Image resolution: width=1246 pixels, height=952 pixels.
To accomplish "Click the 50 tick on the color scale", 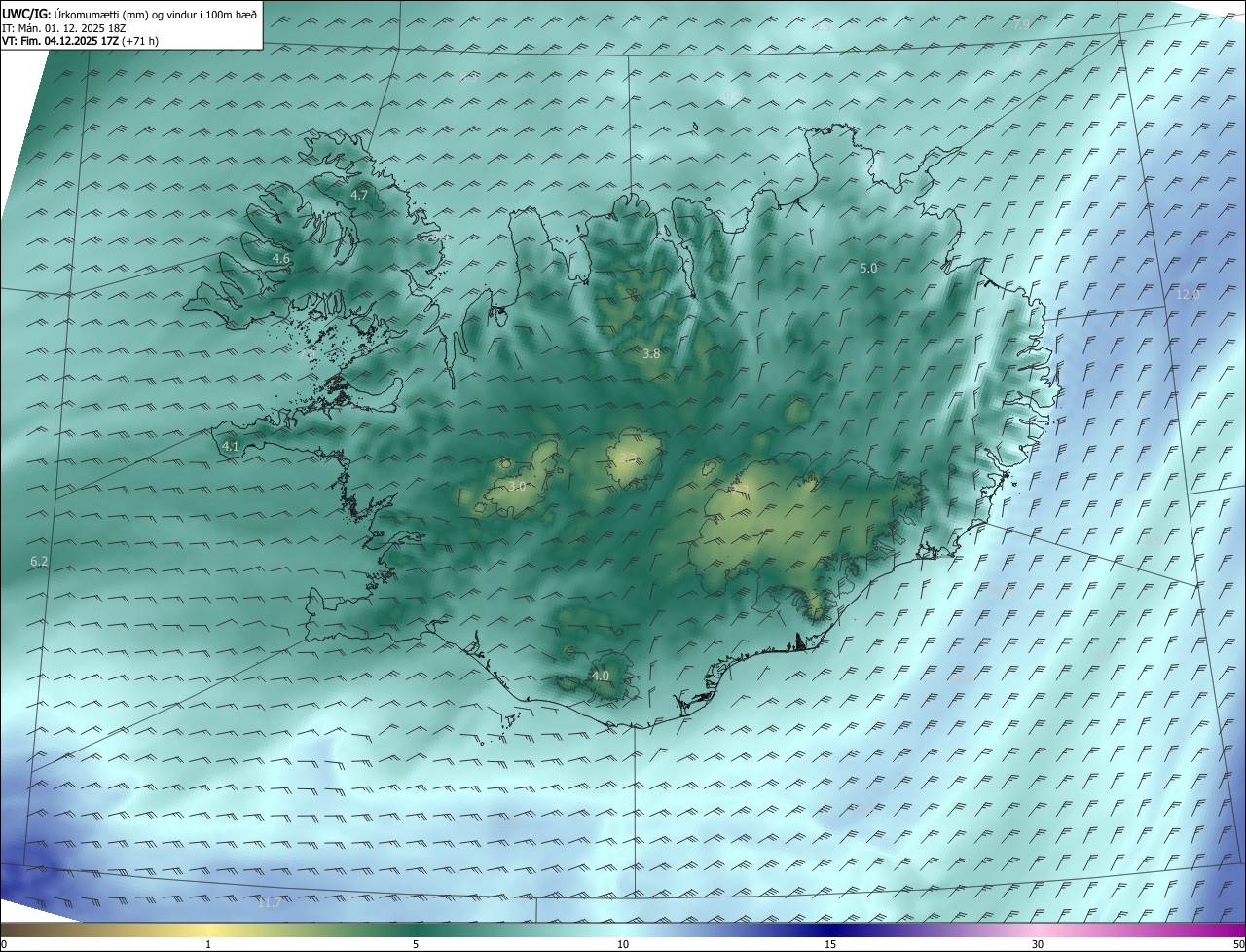I will (x=1238, y=945).
